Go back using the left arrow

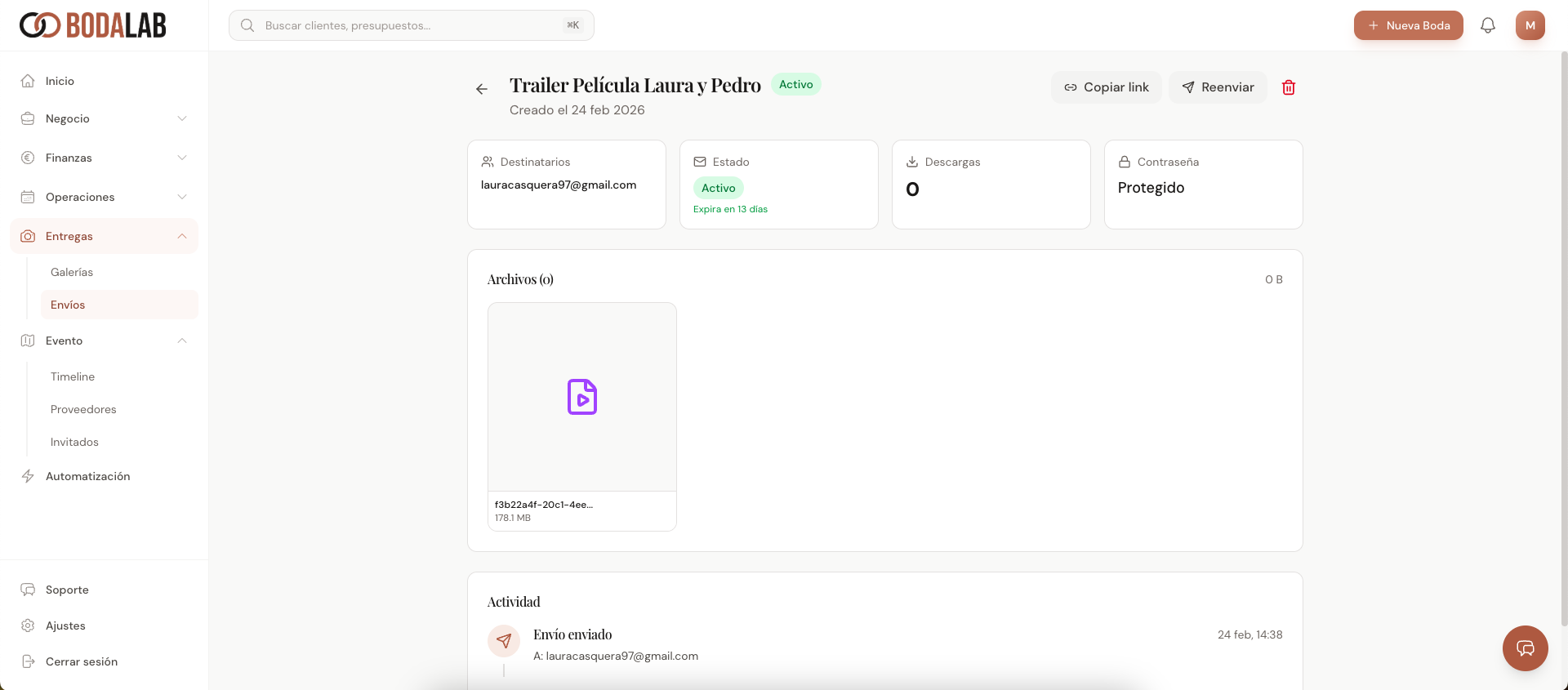coord(482,89)
